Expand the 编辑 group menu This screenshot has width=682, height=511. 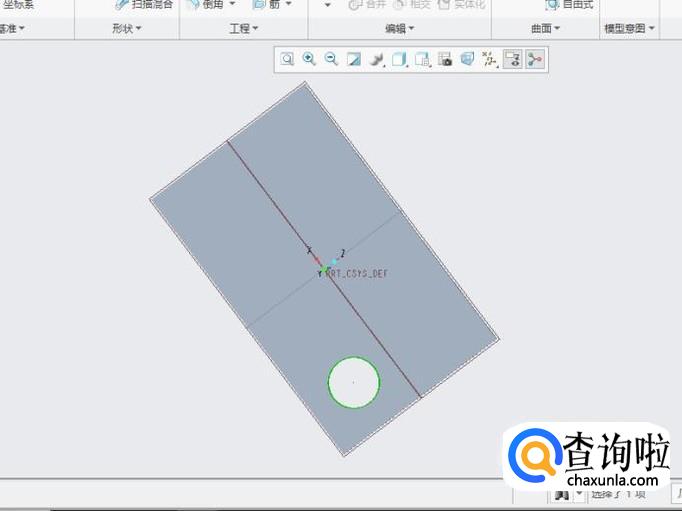click(400, 29)
